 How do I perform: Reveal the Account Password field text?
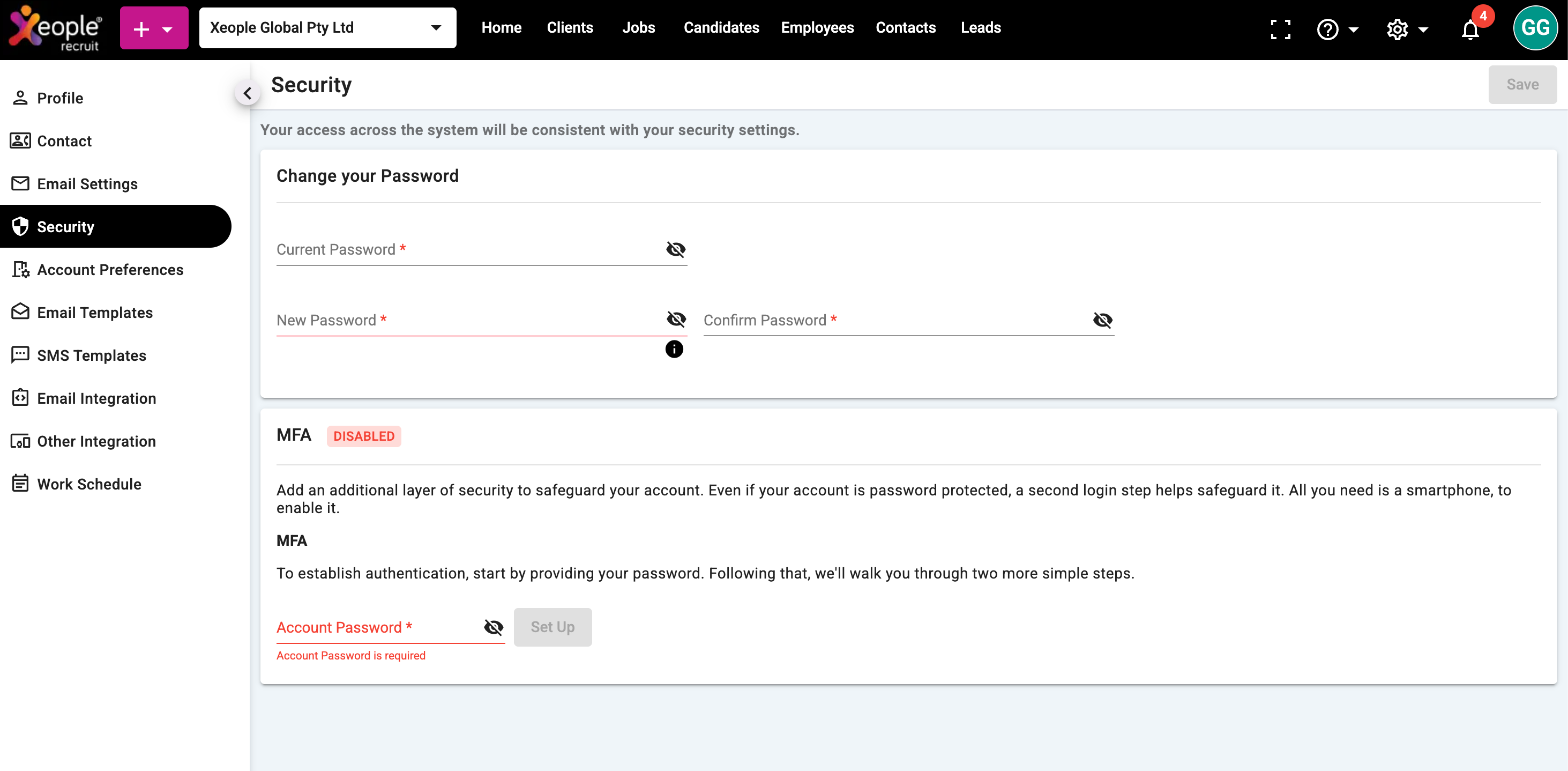click(x=493, y=627)
